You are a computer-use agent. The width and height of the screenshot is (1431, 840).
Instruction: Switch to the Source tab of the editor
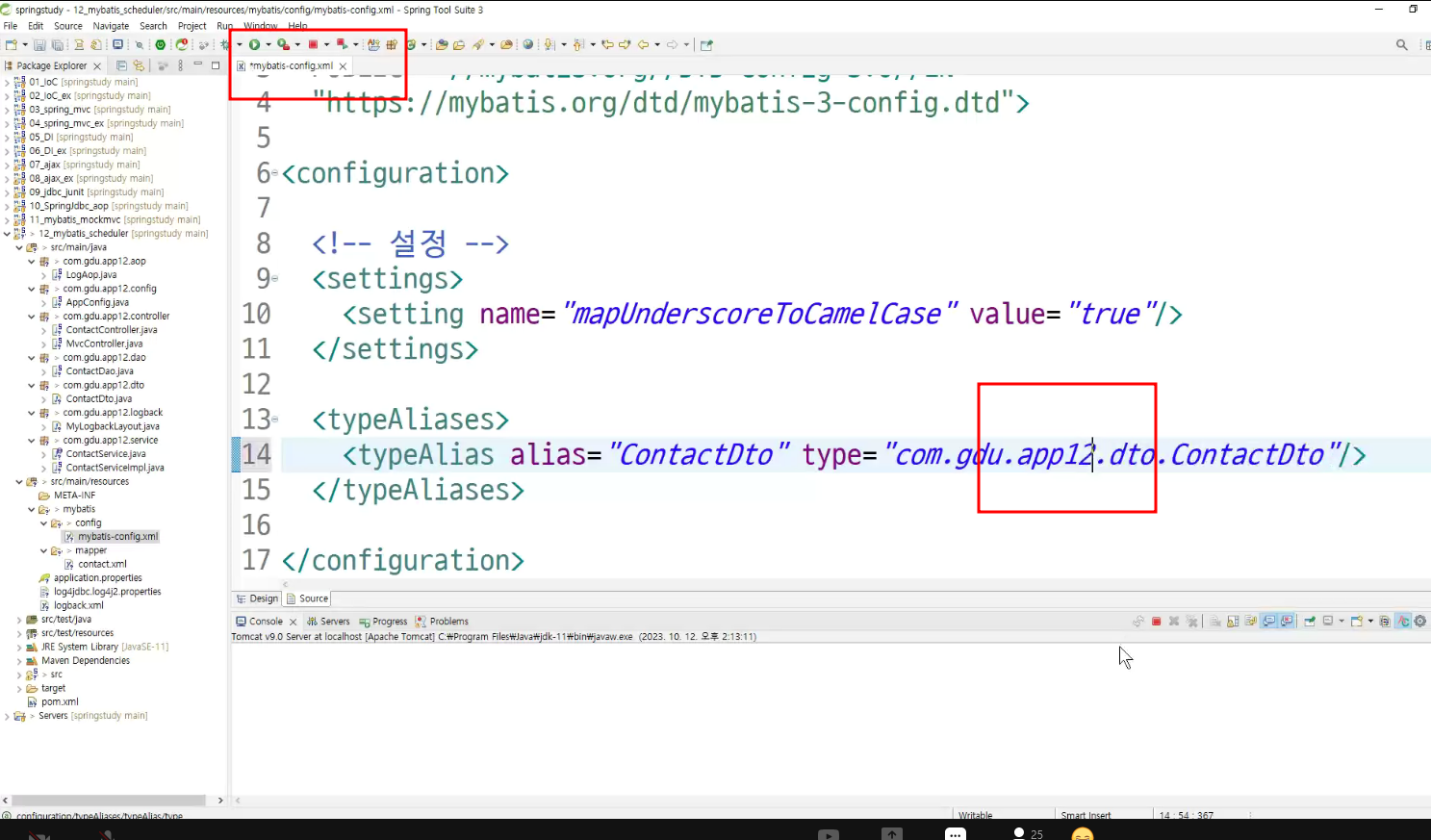(308, 598)
